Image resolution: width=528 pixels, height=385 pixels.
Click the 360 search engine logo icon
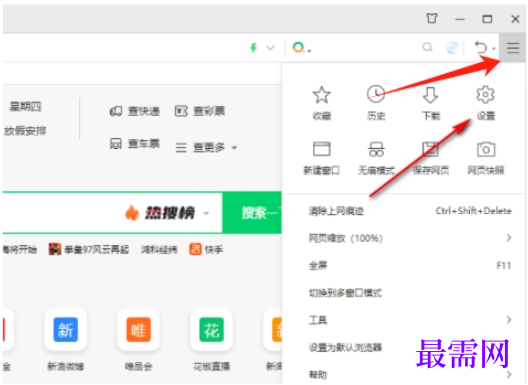(298, 47)
